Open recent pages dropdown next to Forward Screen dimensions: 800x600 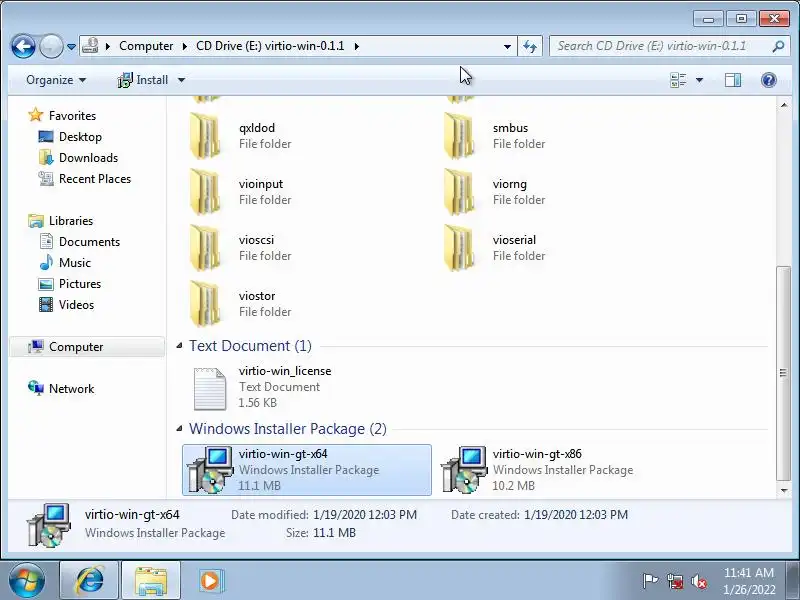click(x=71, y=46)
